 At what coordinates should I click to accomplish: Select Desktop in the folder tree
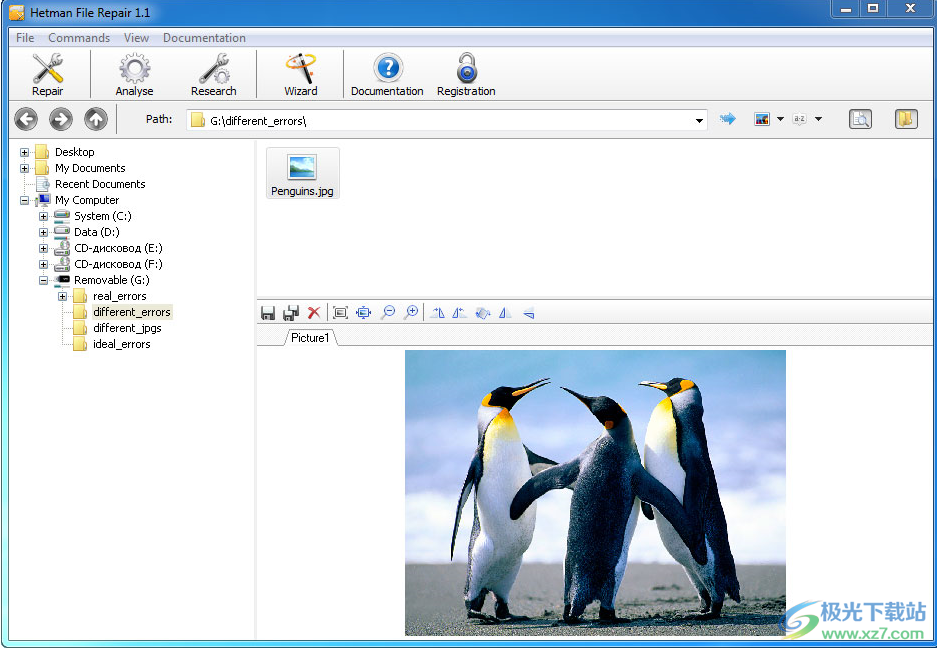(75, 152)
